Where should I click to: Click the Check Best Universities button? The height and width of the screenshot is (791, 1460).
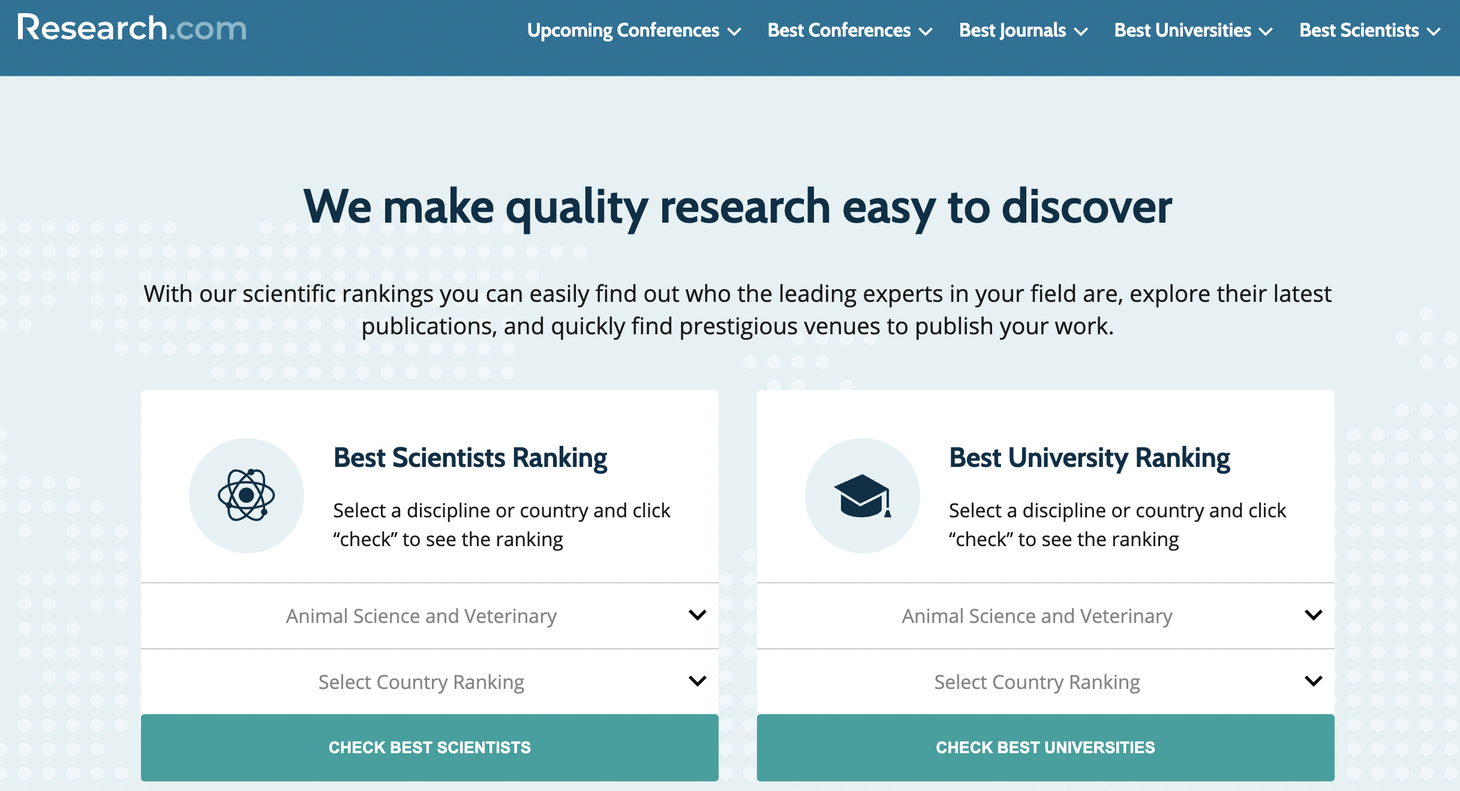[x=1046, y=747]
